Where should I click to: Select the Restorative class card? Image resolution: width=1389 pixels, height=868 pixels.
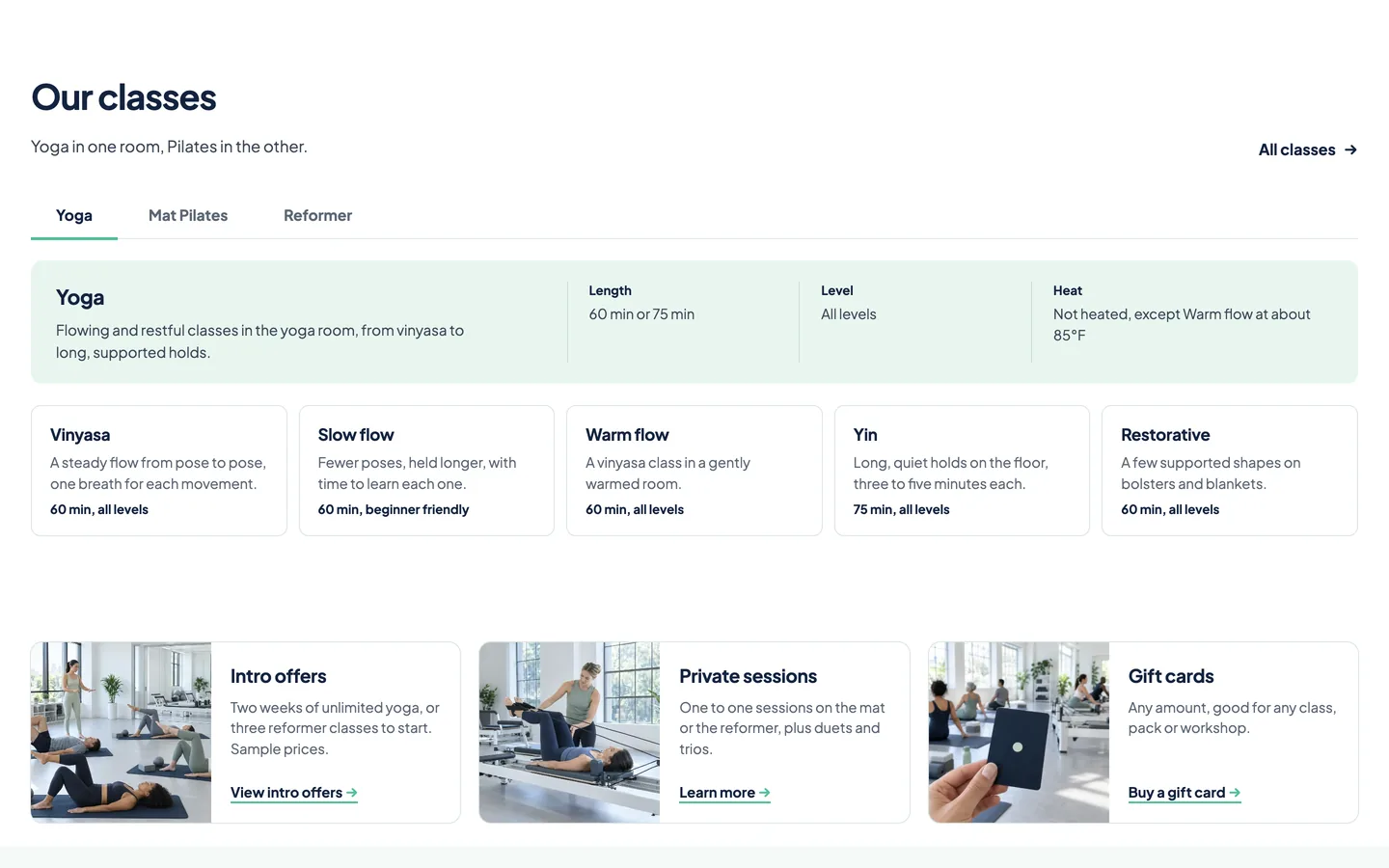click(x=1230, y=471)
